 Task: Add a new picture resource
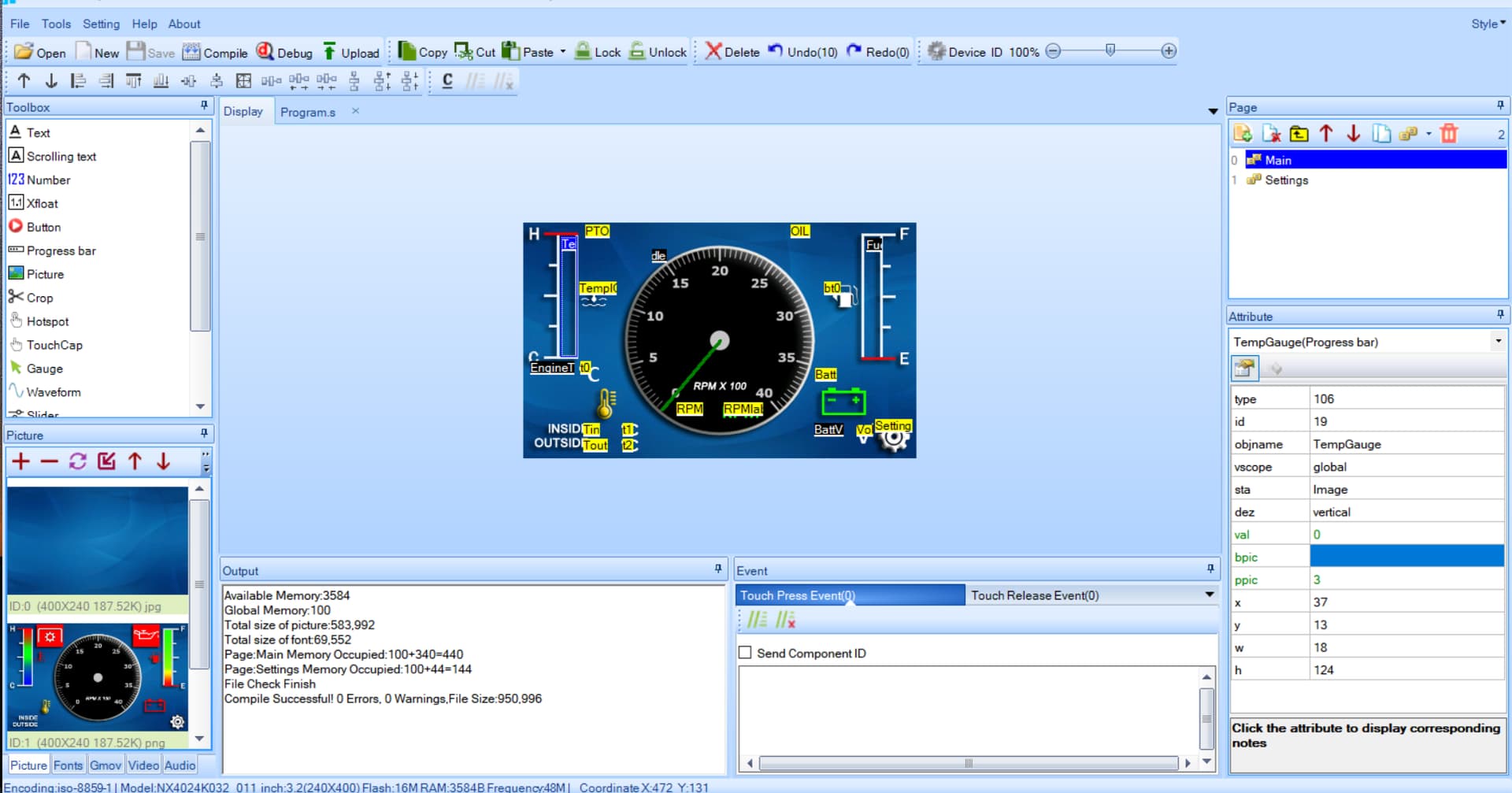(x=20, y=461)
